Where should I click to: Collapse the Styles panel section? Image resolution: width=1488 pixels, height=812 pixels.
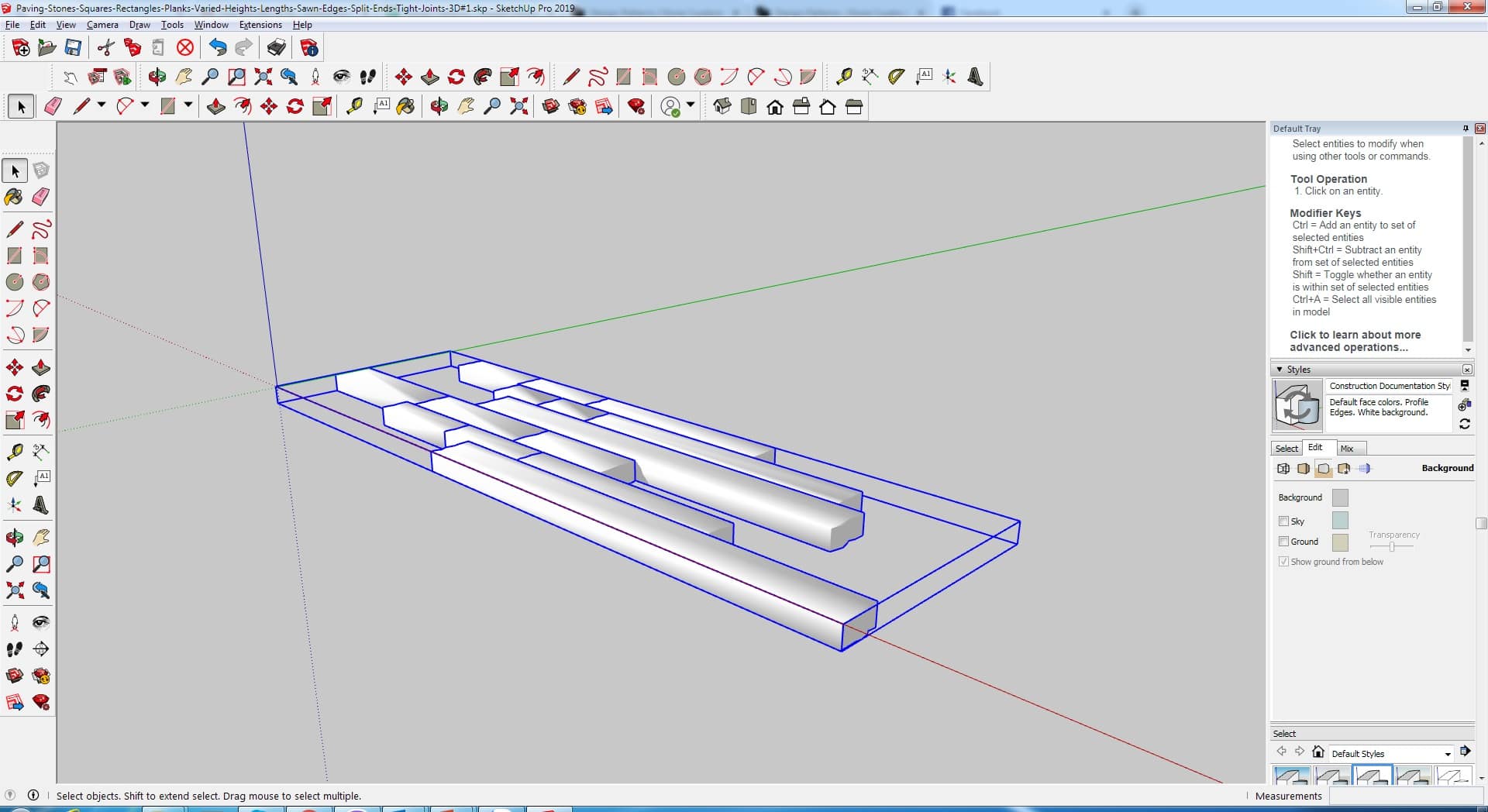point(1280,370)
